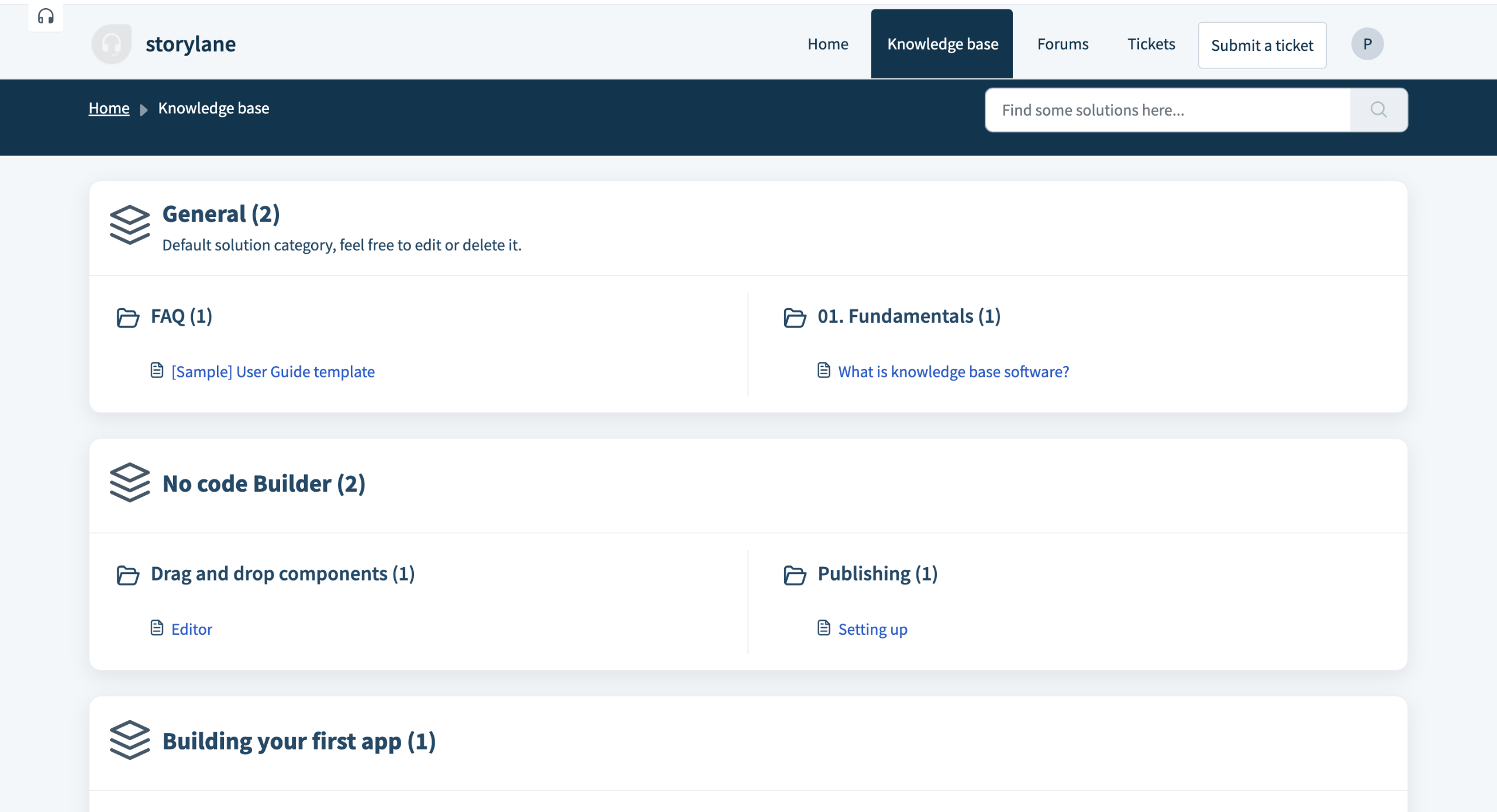Click the Knowledge base breadcrumb text
1497x812 pixels.
coord(213,109)
